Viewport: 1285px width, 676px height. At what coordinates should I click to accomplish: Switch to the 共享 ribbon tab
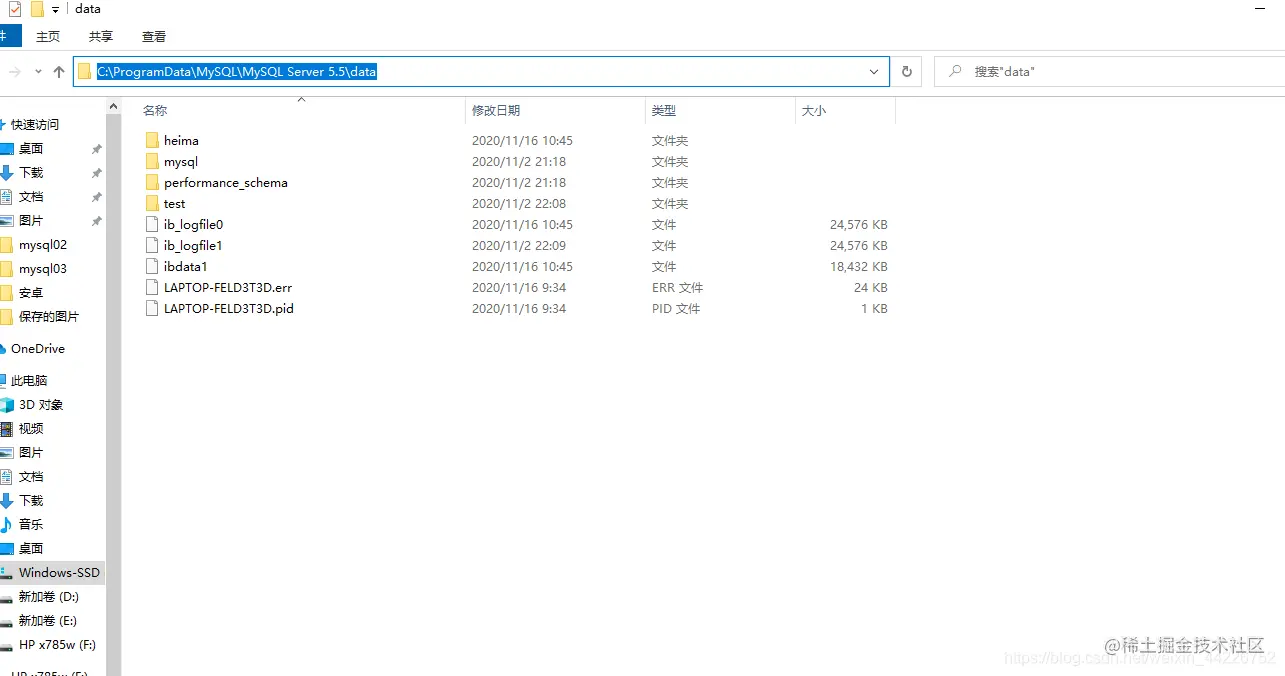coord(101,36)
